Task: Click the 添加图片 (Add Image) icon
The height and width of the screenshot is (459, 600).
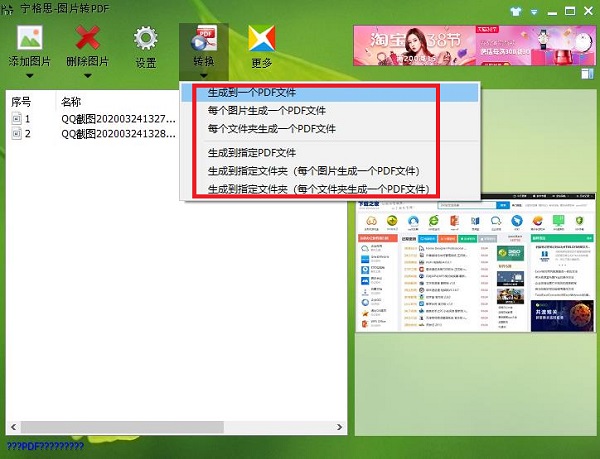Action: point(30,38)
